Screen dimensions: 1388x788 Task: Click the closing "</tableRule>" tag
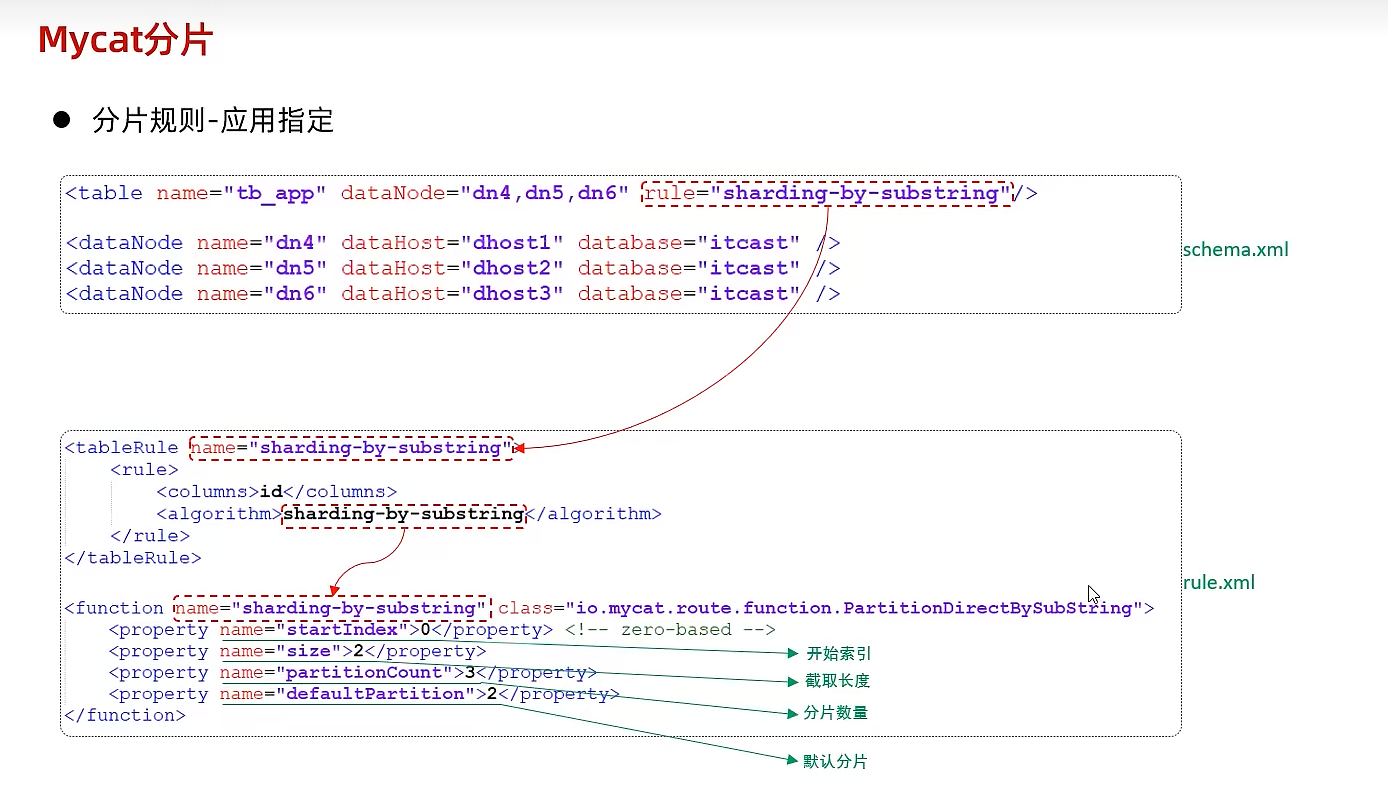[133, 558]
